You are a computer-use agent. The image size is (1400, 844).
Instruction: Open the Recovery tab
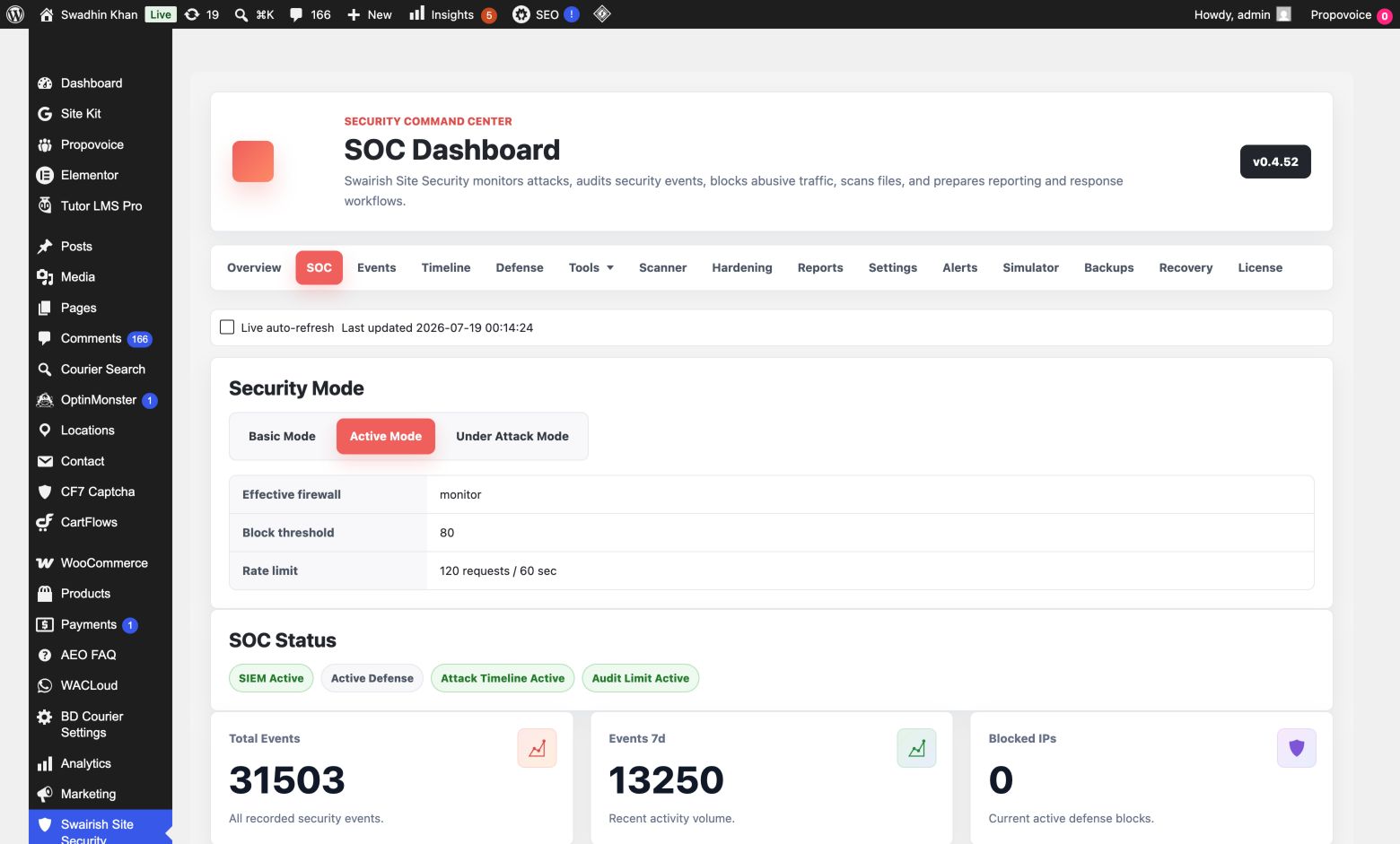(1186, 267)
